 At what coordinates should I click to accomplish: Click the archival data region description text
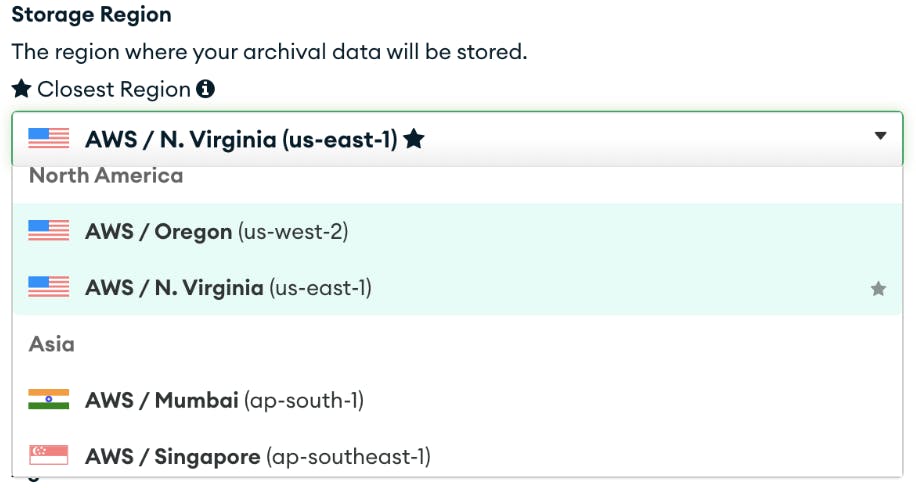pyautogui.click(x=268, y=51)
